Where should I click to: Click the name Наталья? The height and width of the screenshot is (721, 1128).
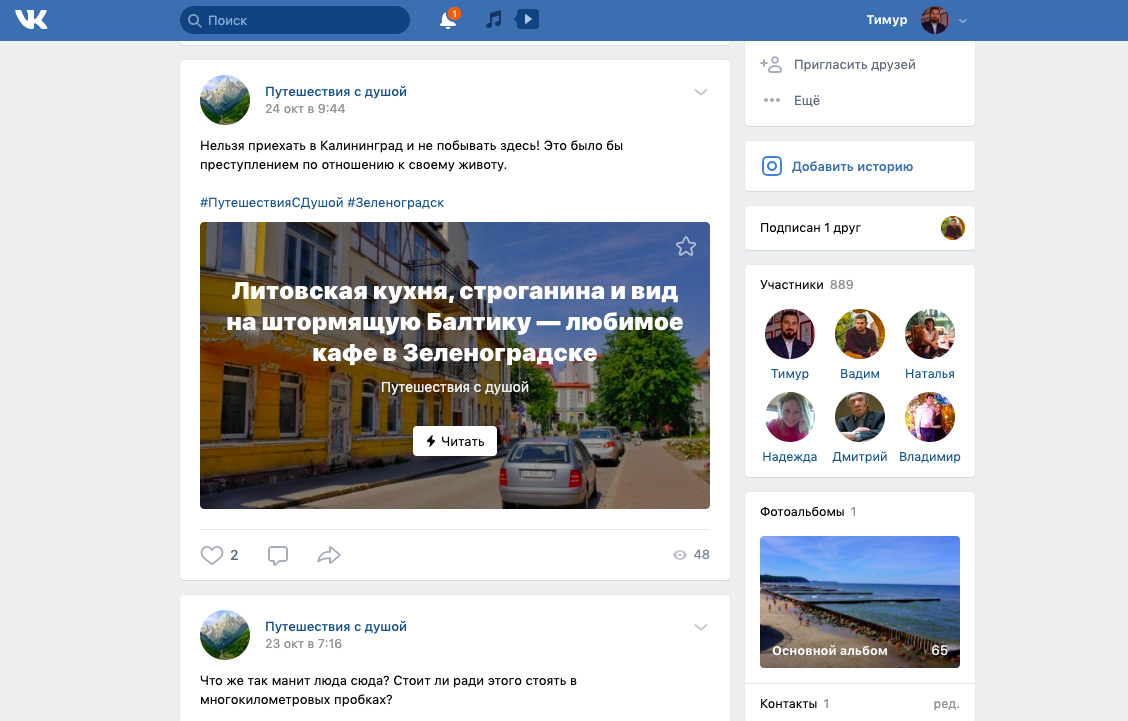(929, 373)
